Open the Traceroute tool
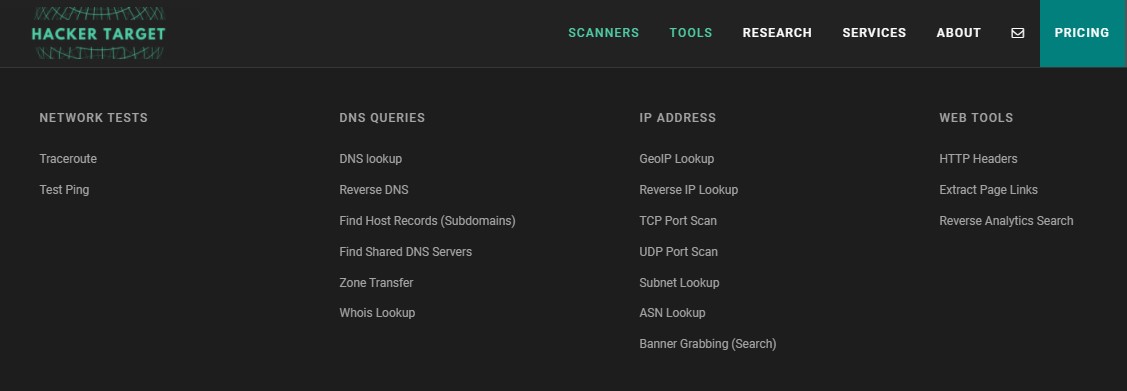Screen dimensions: 1127x391 point(68,159)
